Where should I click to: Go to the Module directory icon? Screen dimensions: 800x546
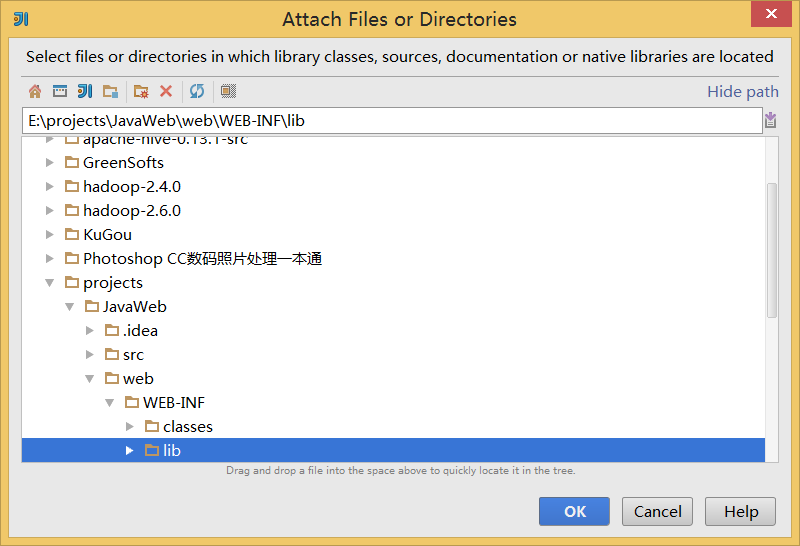(x=110, y=91)
